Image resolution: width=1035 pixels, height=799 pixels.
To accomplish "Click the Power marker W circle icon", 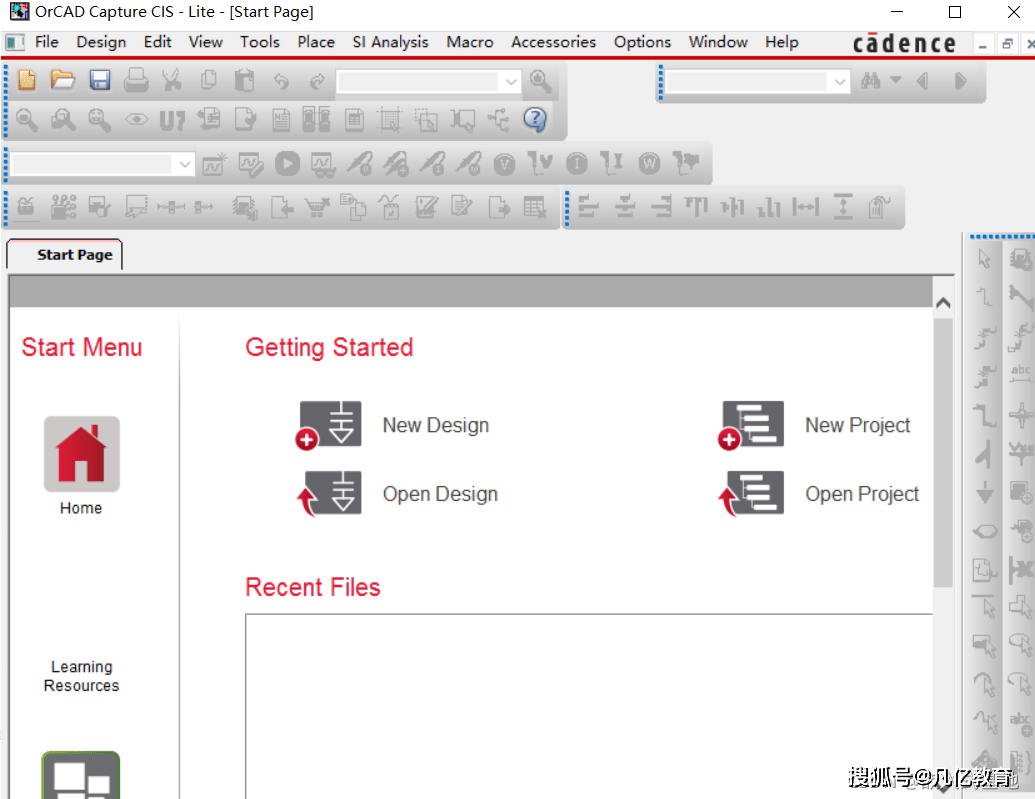I will coord(650,164).
